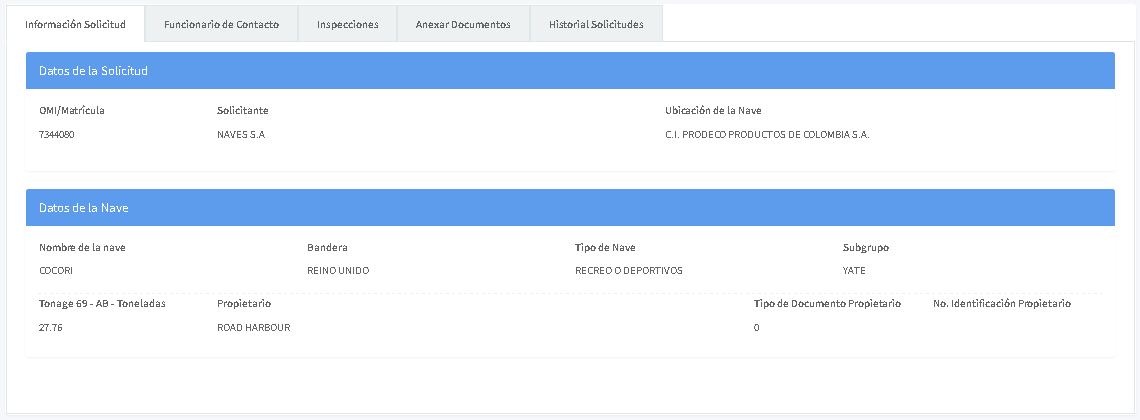Select the ship name COCORI
This screenshot has height=420, width=1140.
coord(56,270)
